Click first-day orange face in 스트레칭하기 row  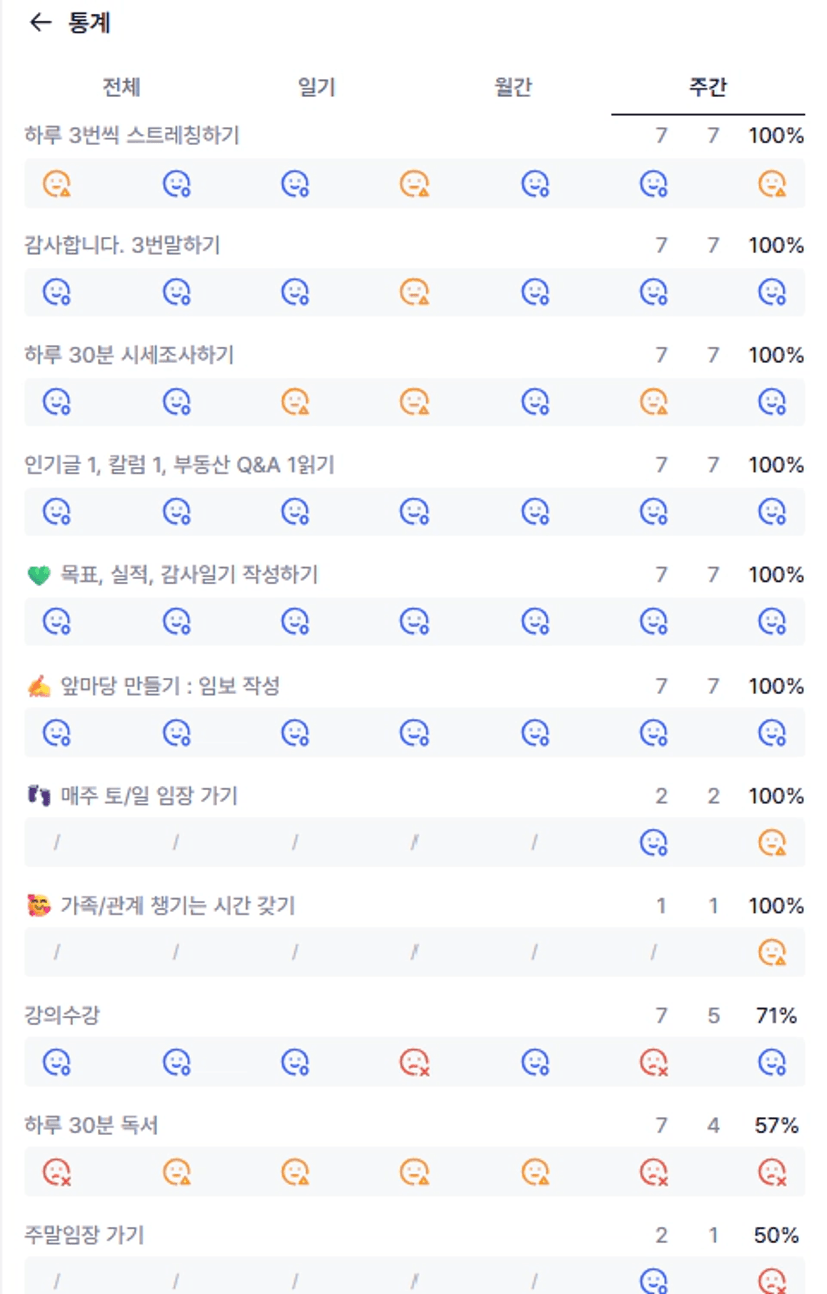[x=57, y=183]
